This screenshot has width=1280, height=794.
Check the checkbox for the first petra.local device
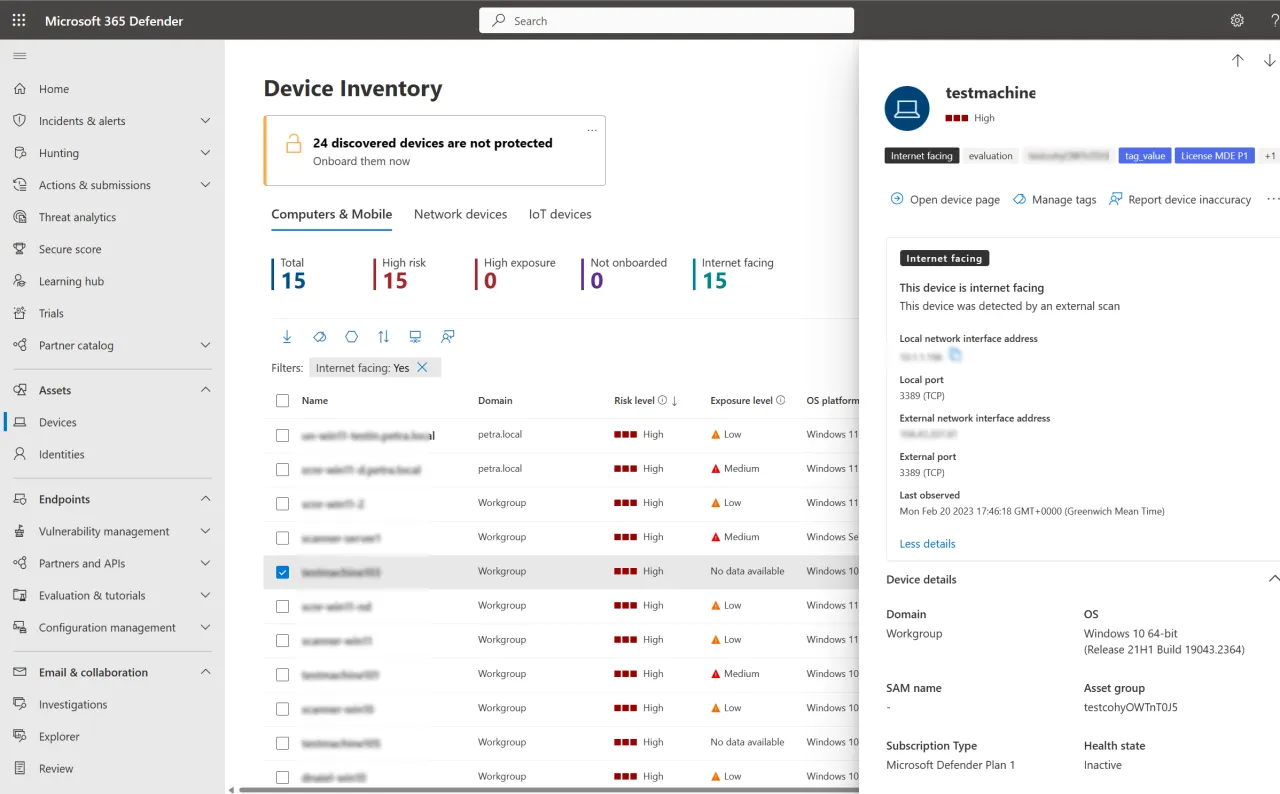click(x=281, y=434)
